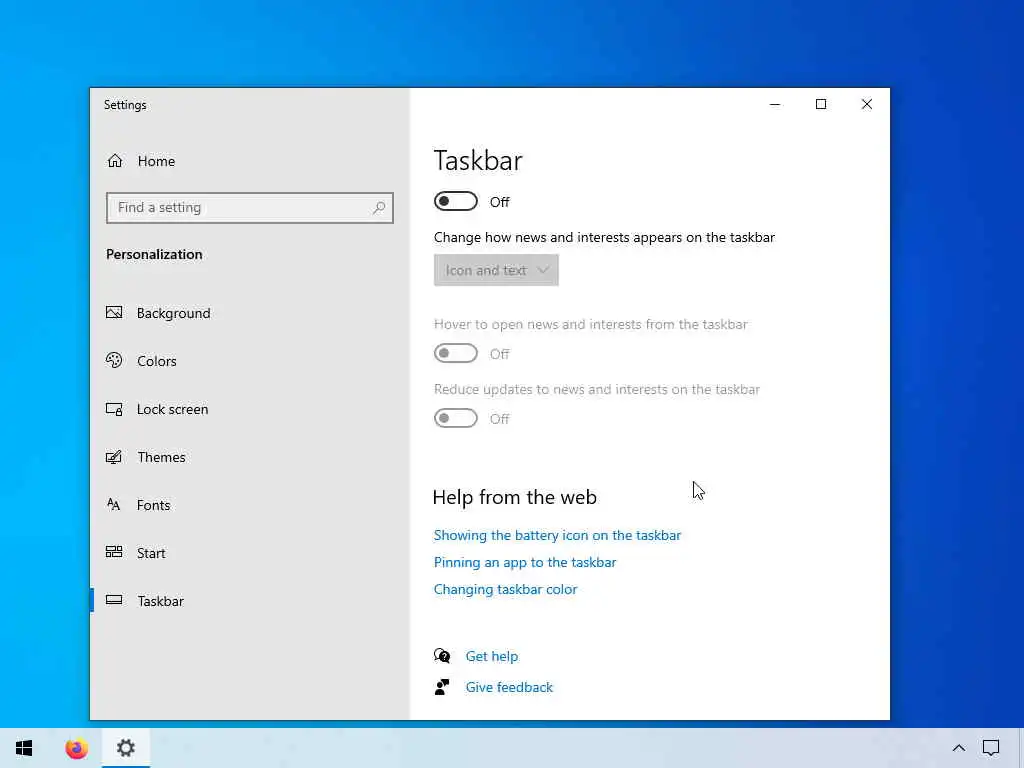This screenshot has height=768, width=1024.
Task: Click the Help from the web heading
Action: (515, 497)
